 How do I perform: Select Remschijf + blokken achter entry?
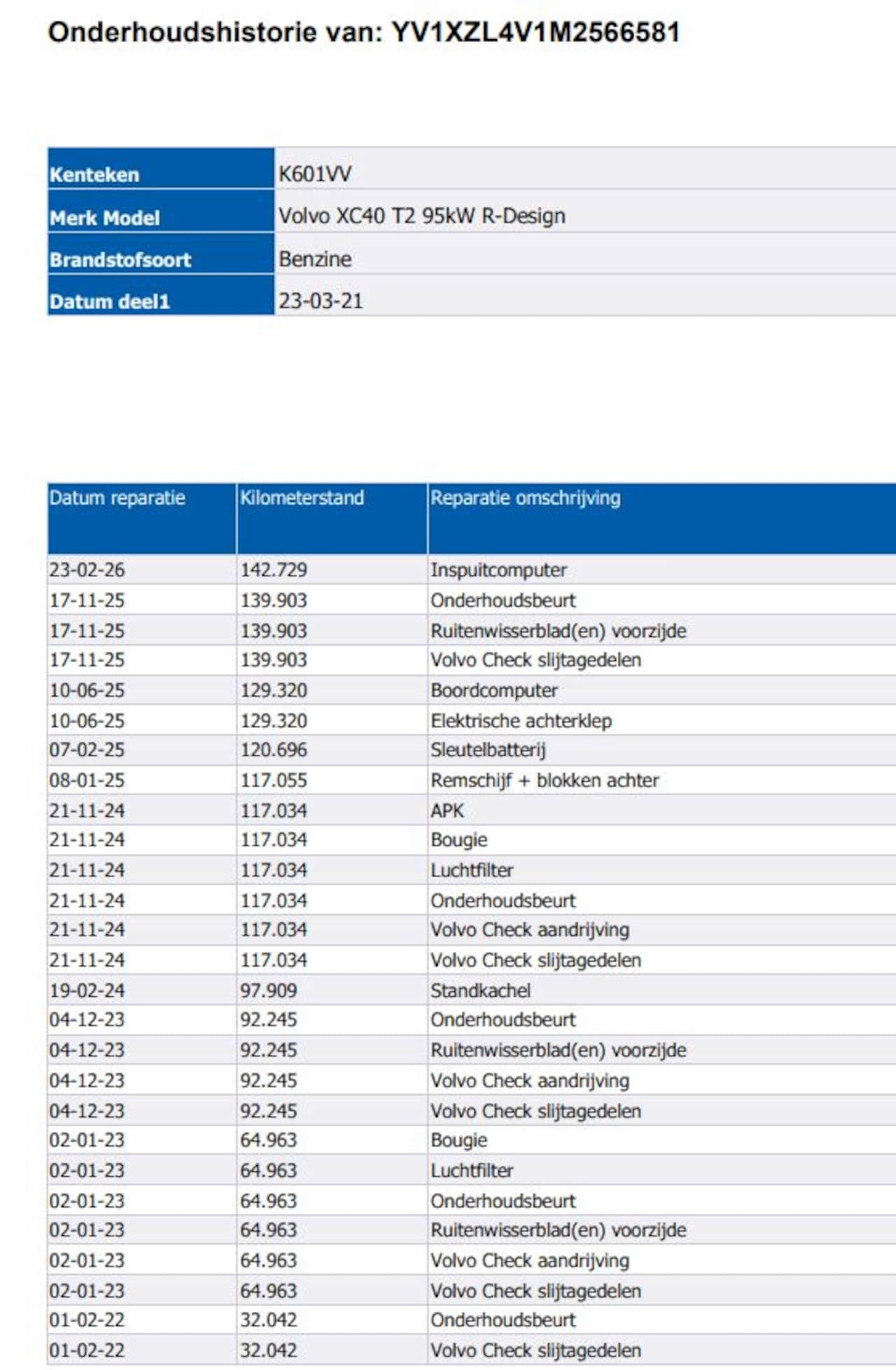[x=545, y=780]
